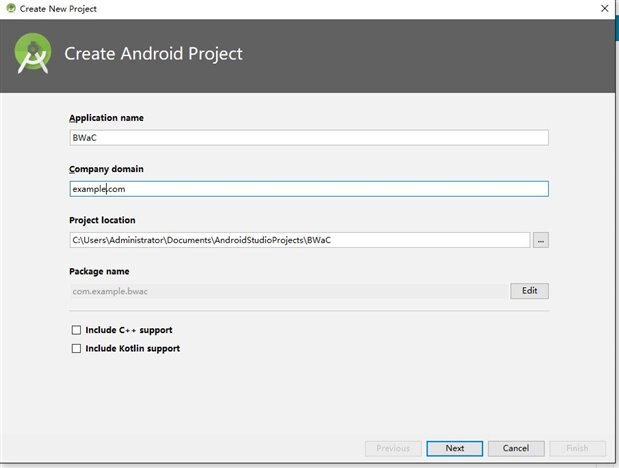Click the greyed-out Package name field

288,291
